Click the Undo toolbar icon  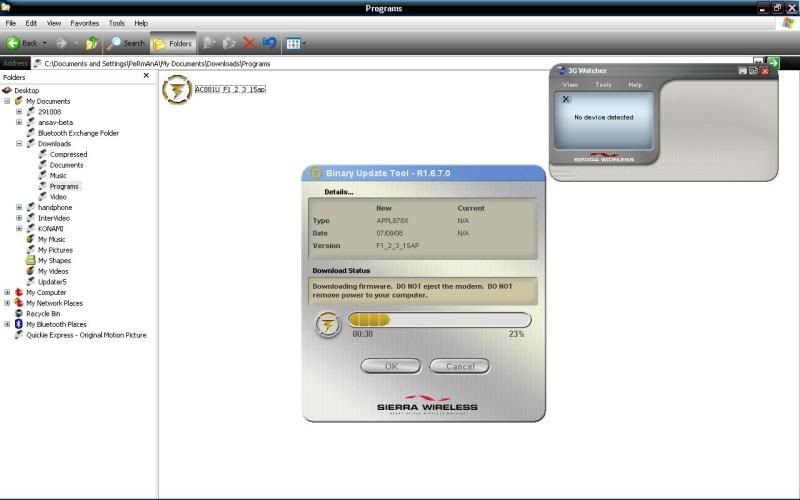coord(269,43)
